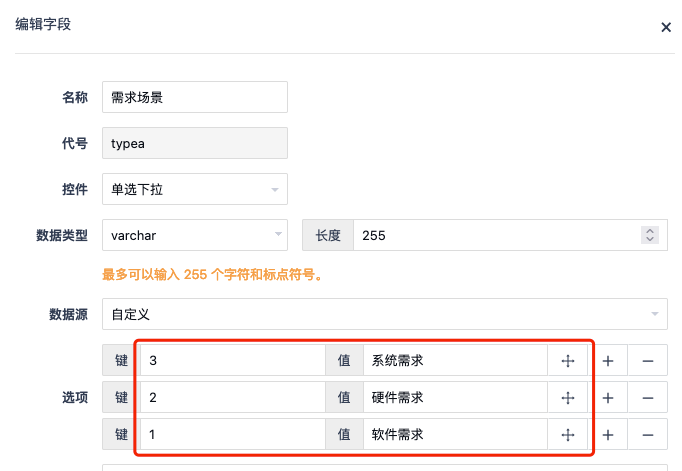This screenshot has width=682, height=471.
Task: Expand the 数据源 dropdown showing 自定义
Action: (385, 314)
